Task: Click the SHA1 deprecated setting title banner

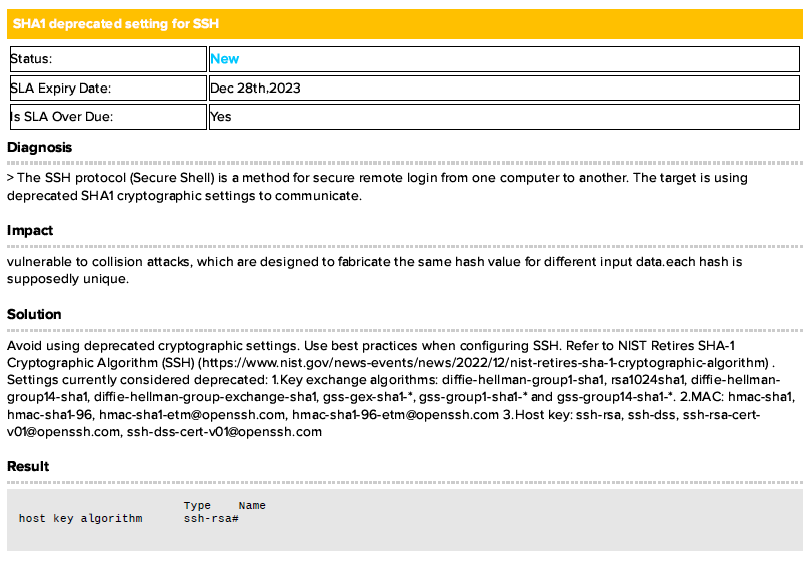Action: pos(404,23)
